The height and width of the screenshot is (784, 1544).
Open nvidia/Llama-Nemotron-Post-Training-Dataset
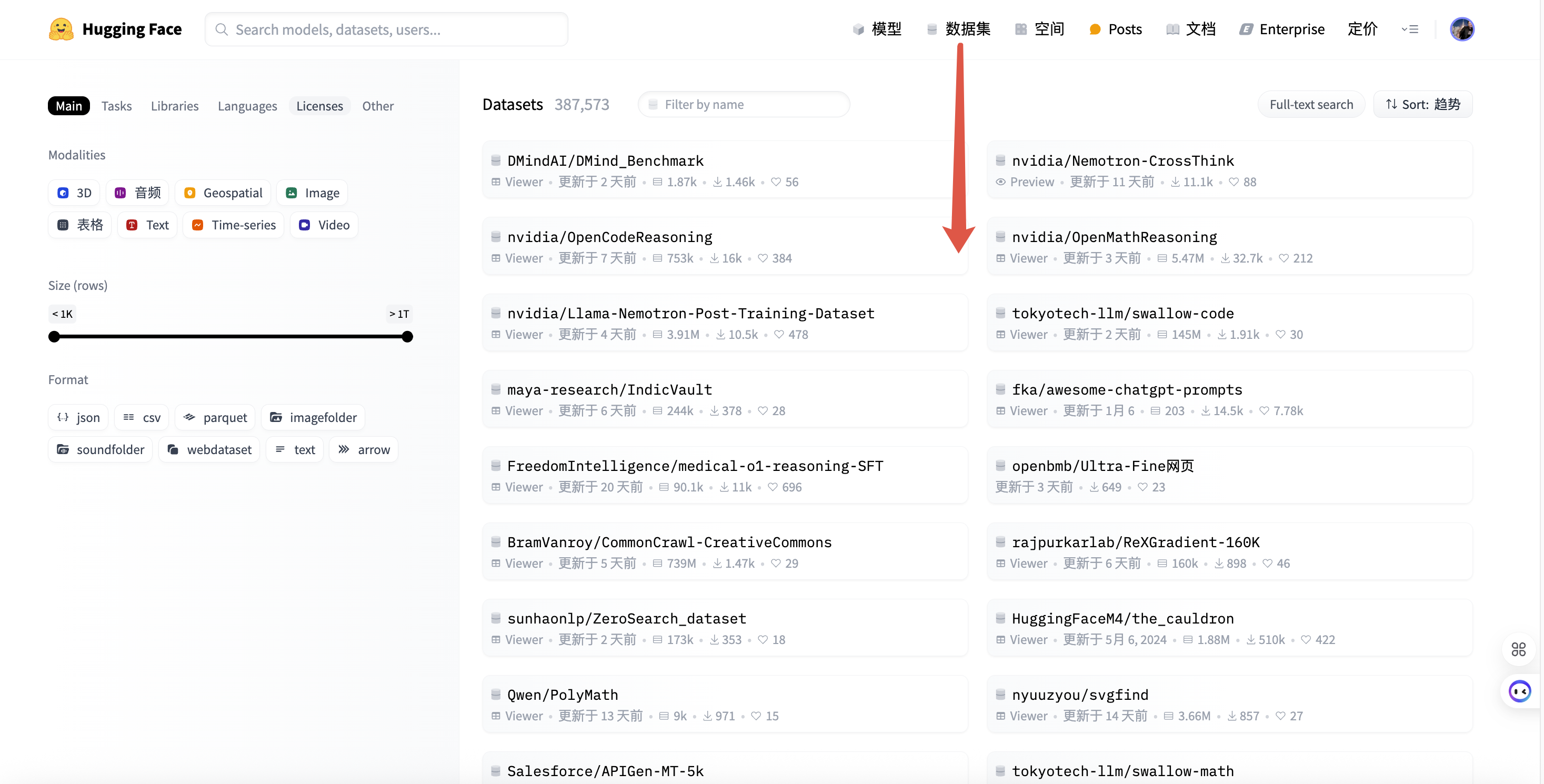[x=725, y=323]
